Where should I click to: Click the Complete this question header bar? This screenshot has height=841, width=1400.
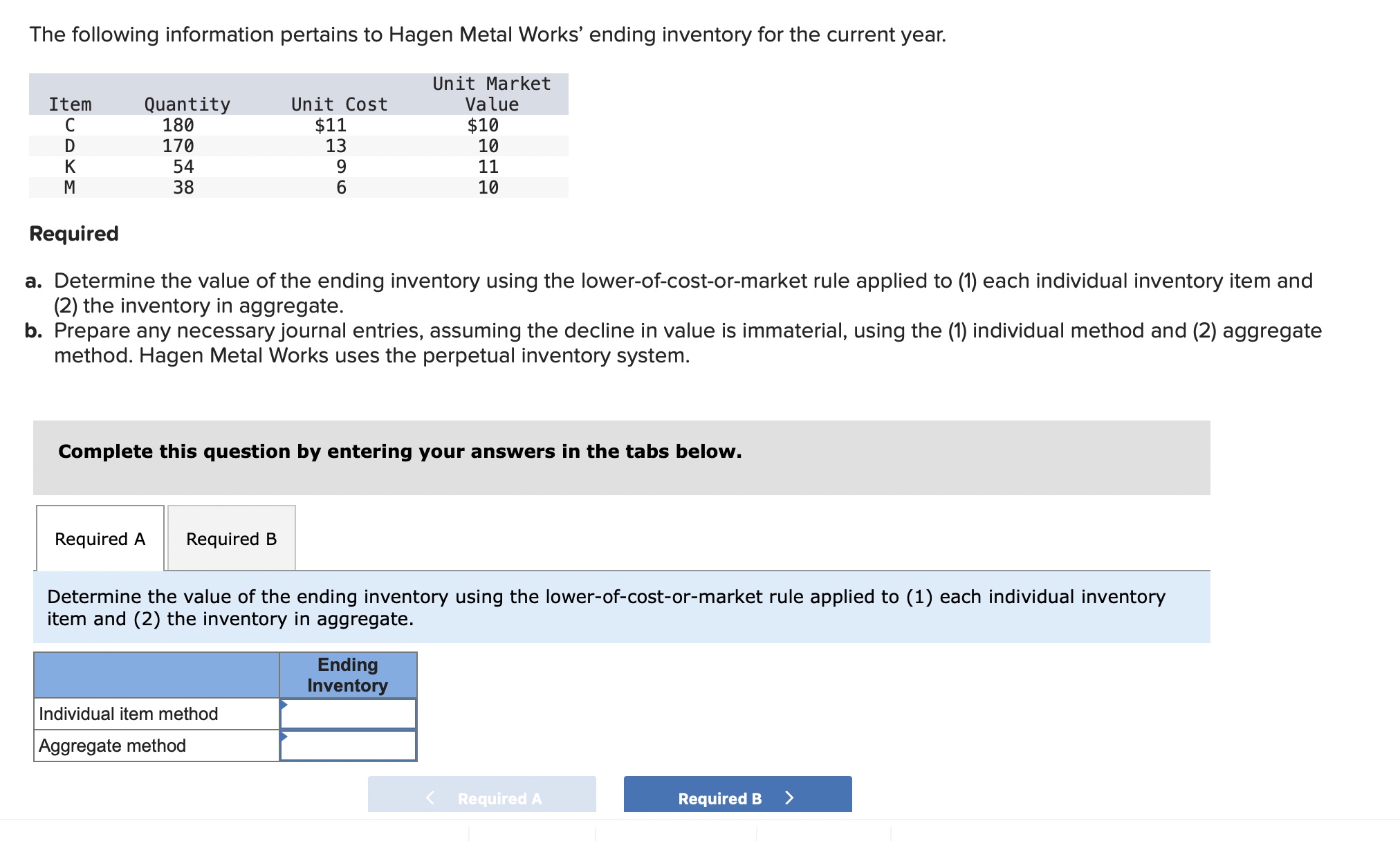click(x=399, y=451)
